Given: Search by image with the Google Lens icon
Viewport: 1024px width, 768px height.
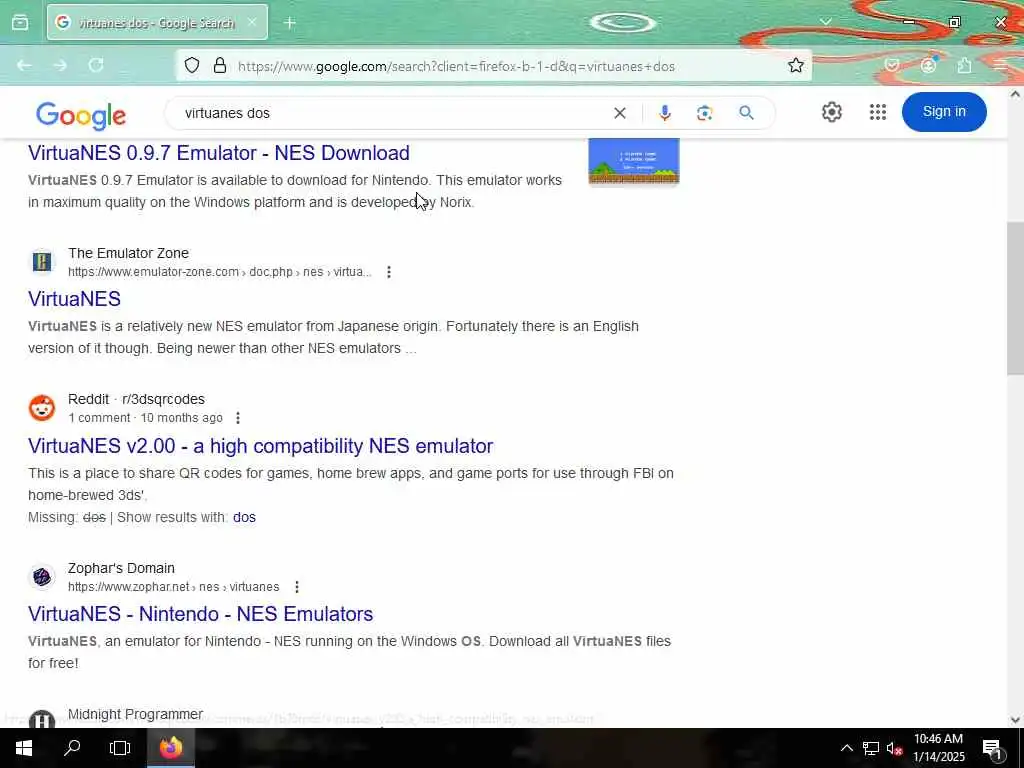Looking at the screenshot, I should point(704,113).
